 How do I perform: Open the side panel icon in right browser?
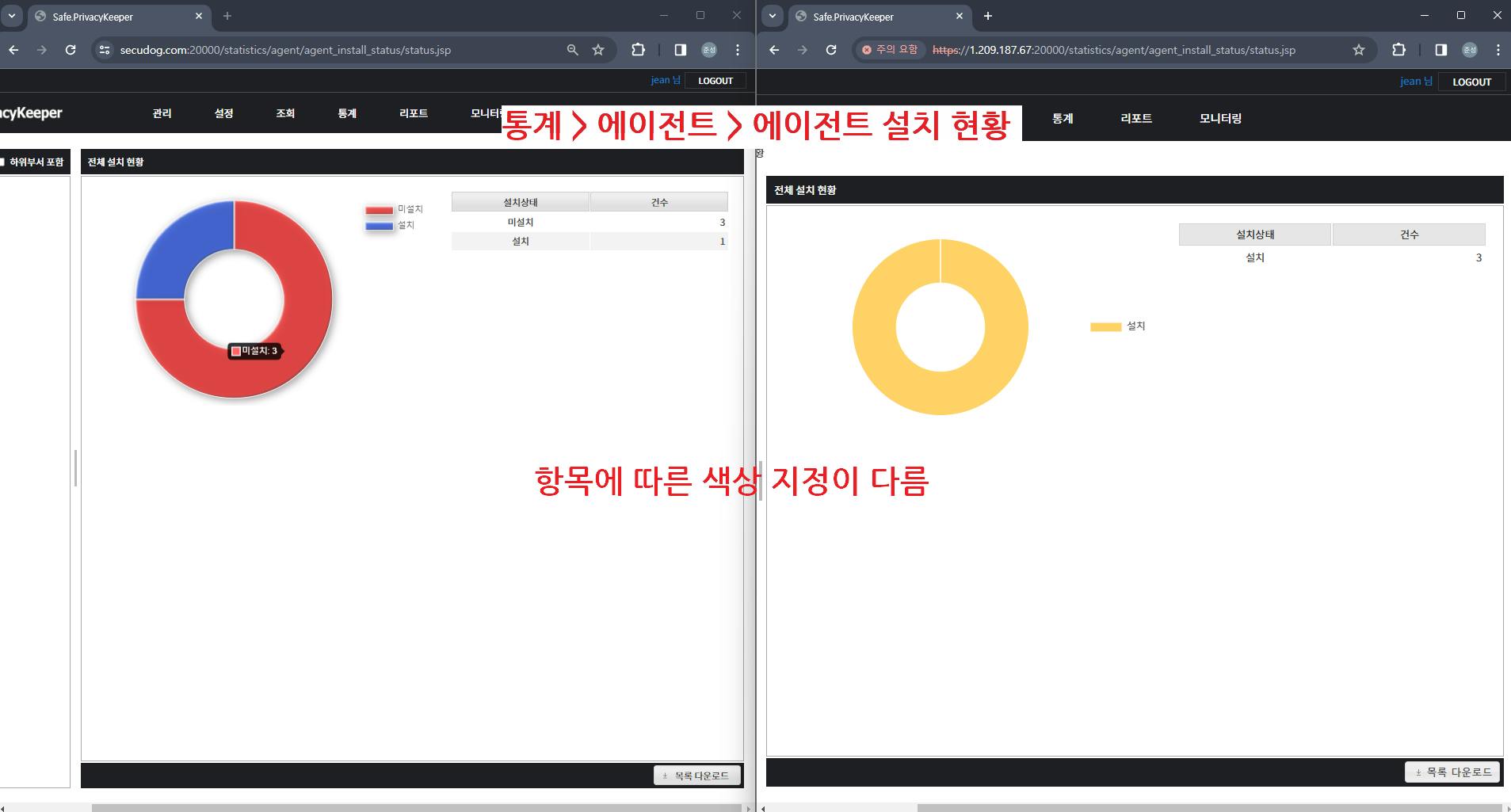coord(1440,50)
